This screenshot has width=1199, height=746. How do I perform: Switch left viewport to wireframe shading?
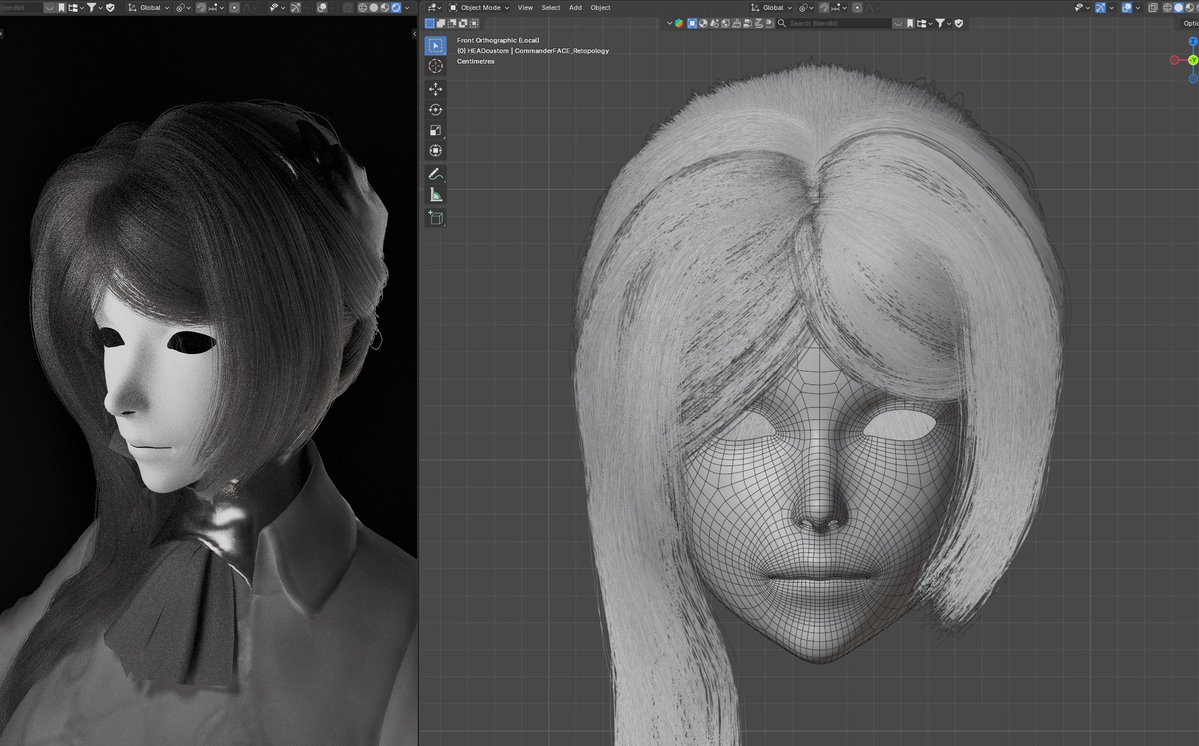click(x=362, y=8)
